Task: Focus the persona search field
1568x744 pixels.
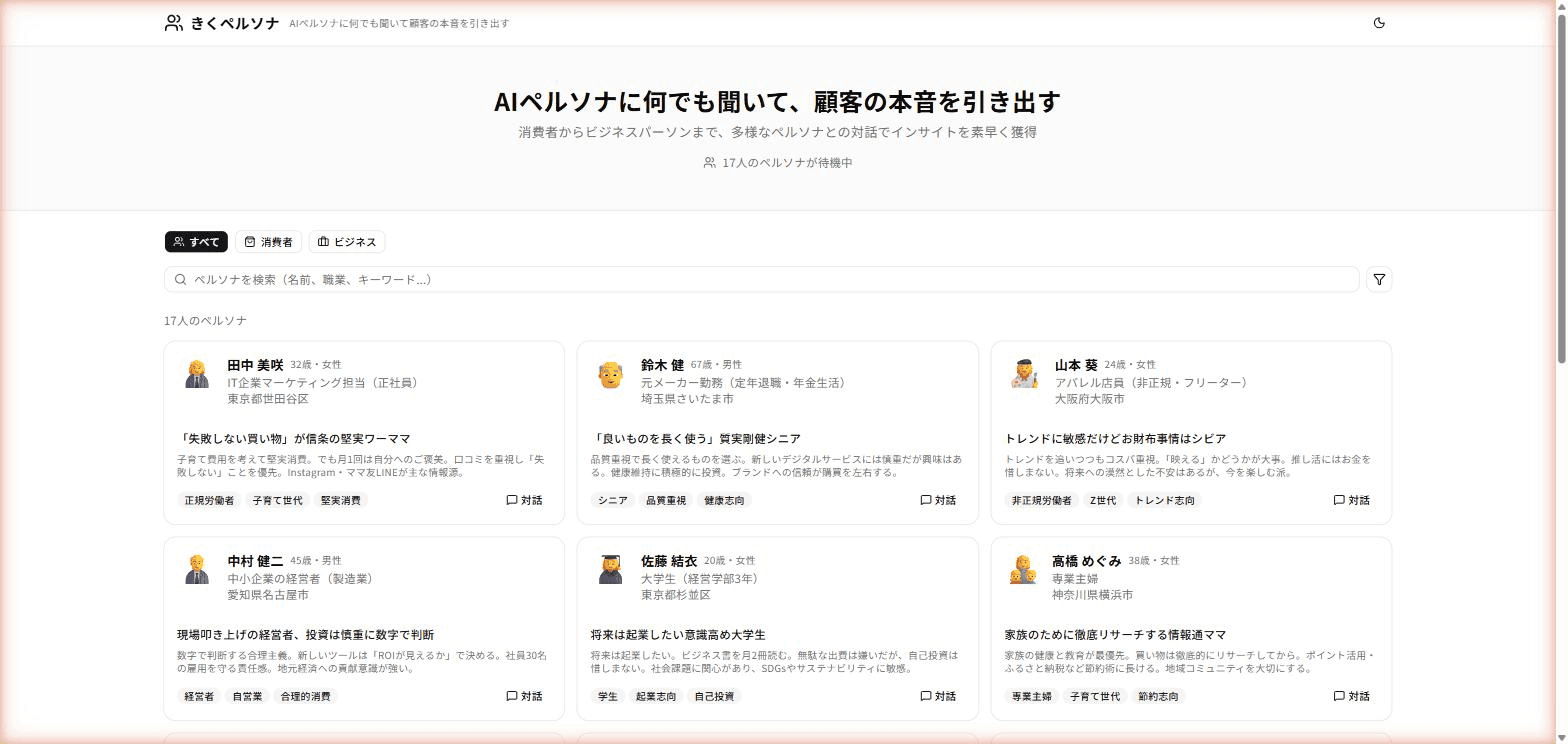Action: (x=762, y=280)
